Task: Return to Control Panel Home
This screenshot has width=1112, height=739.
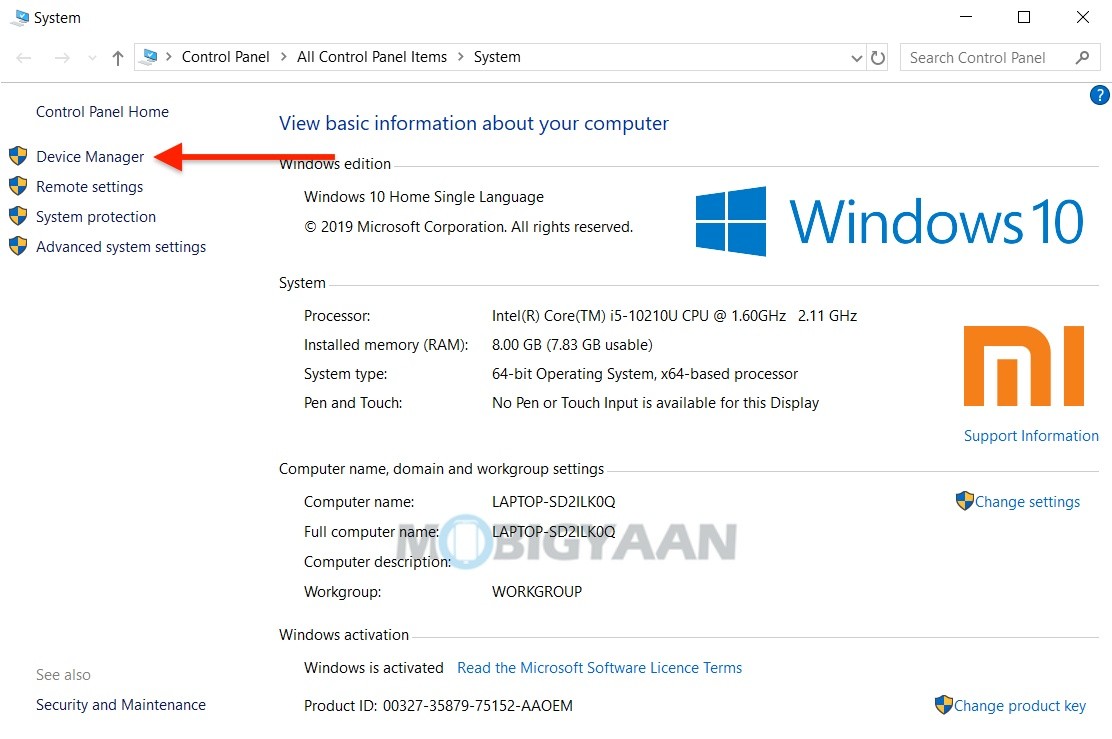Action: pos(102,111)
